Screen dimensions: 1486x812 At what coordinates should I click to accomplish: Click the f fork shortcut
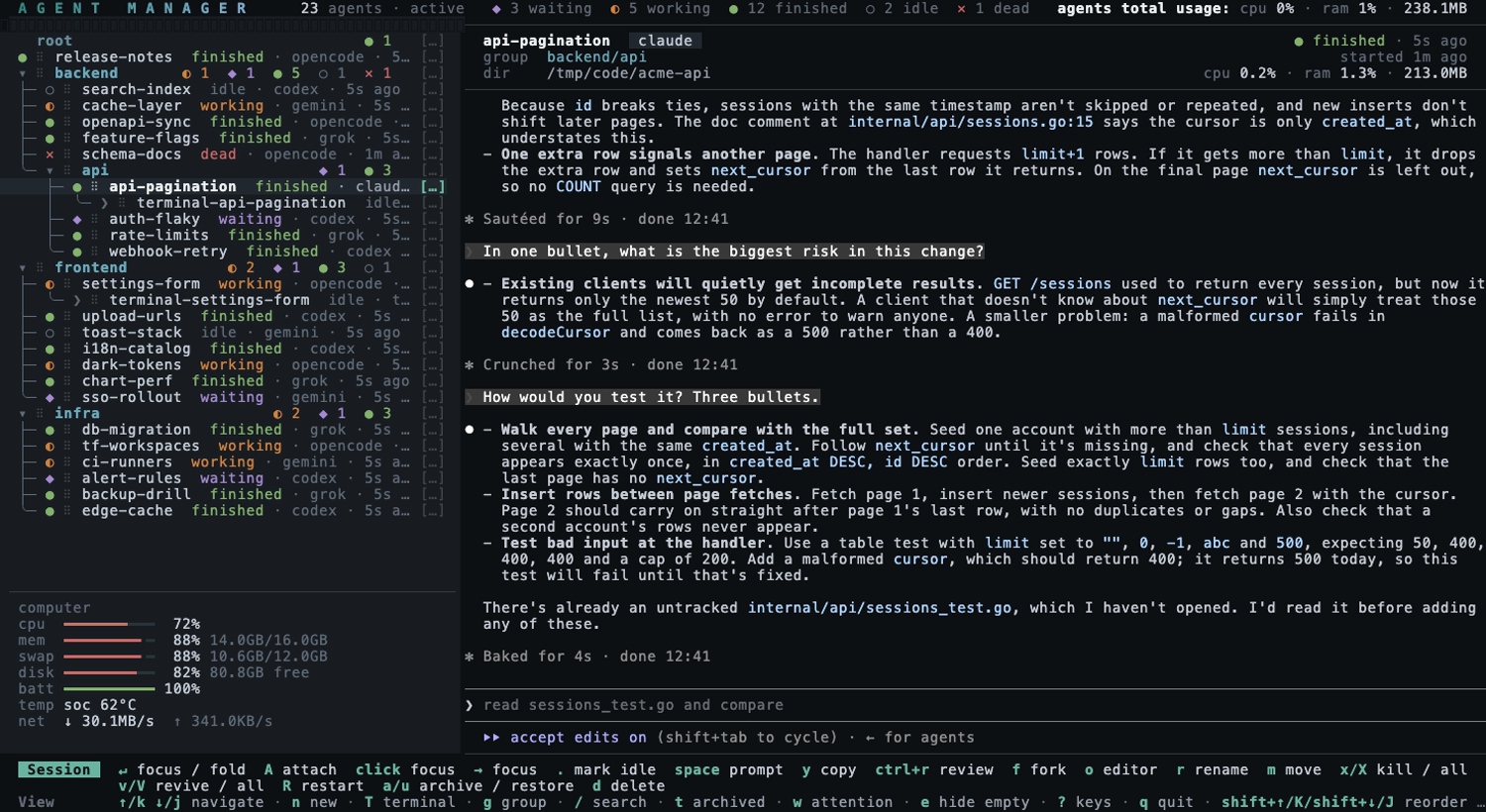pos(1039,769)
